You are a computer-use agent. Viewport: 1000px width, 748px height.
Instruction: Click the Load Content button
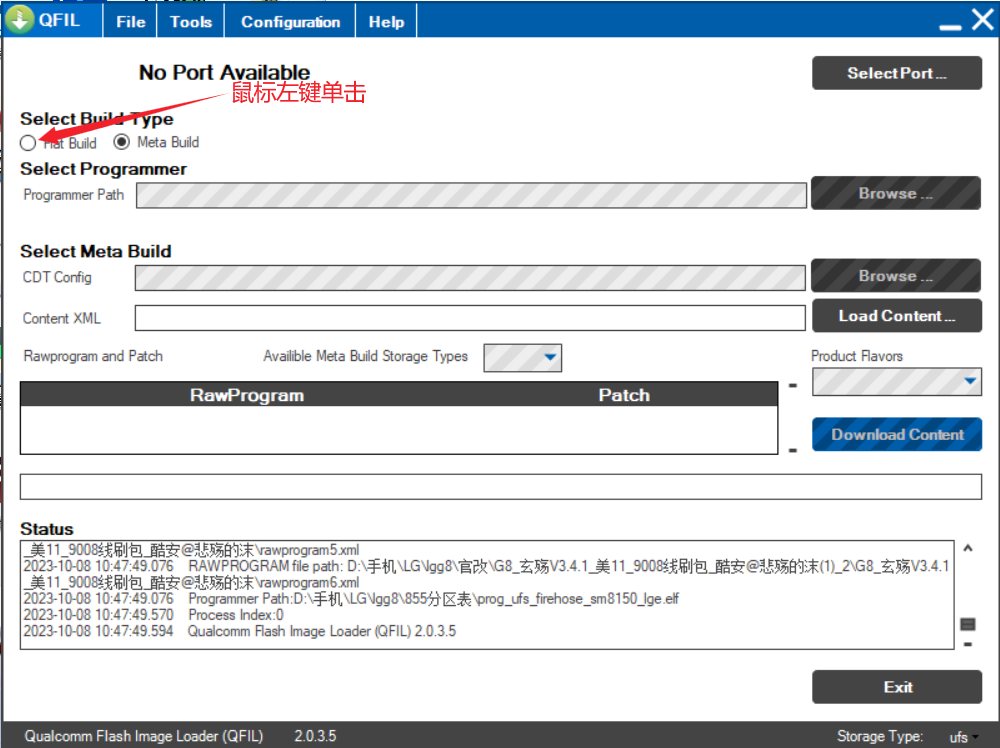(896, 316)
